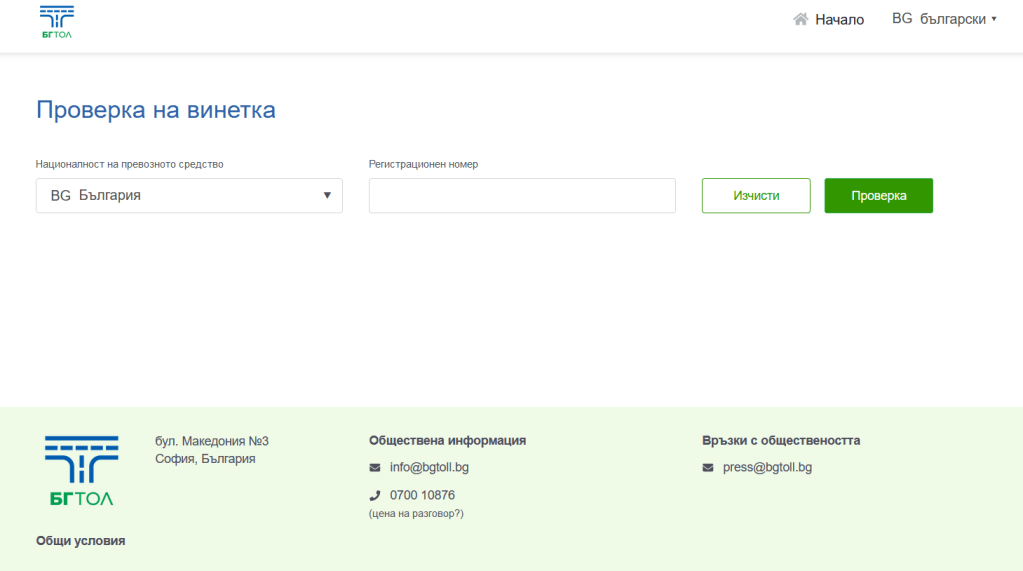This screenshot has width=1023, height=571.
Task: Click the Националност на превозното средство label
Action: (129, 164)
